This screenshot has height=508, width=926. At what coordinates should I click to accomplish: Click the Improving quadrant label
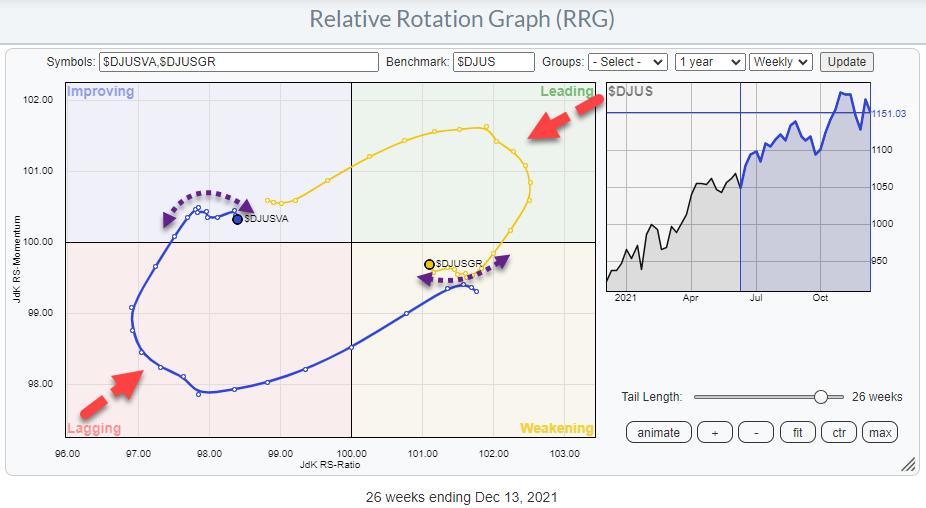click(x=100, y=92)
